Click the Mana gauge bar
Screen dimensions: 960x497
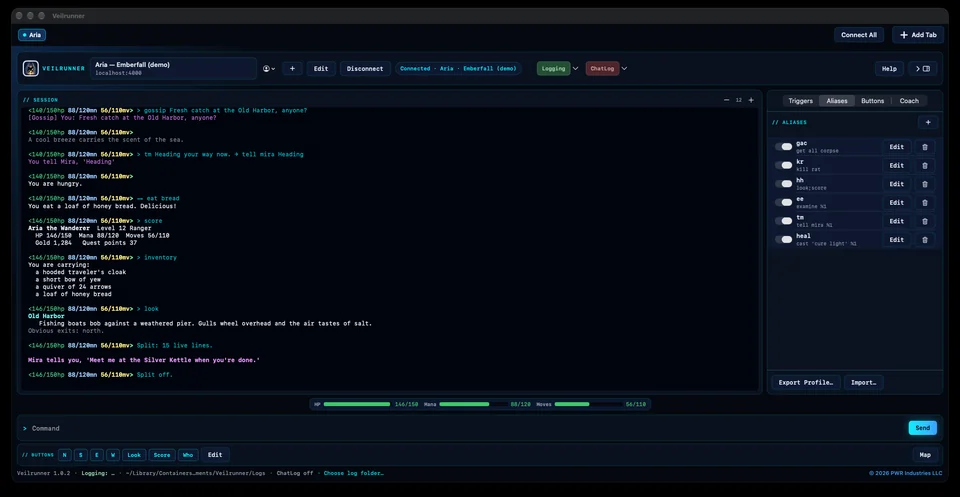tap(473, 404)
